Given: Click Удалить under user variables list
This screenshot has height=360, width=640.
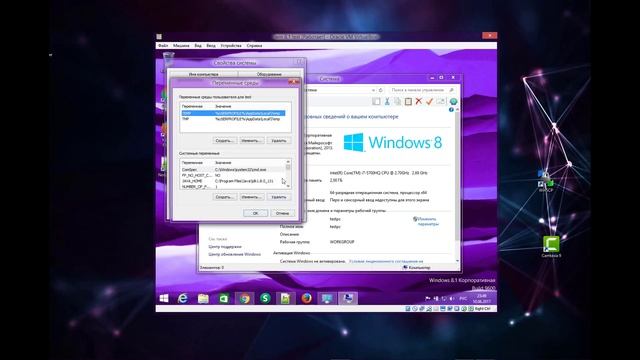Looking at the screenshot, I should [x=279, y=140].
